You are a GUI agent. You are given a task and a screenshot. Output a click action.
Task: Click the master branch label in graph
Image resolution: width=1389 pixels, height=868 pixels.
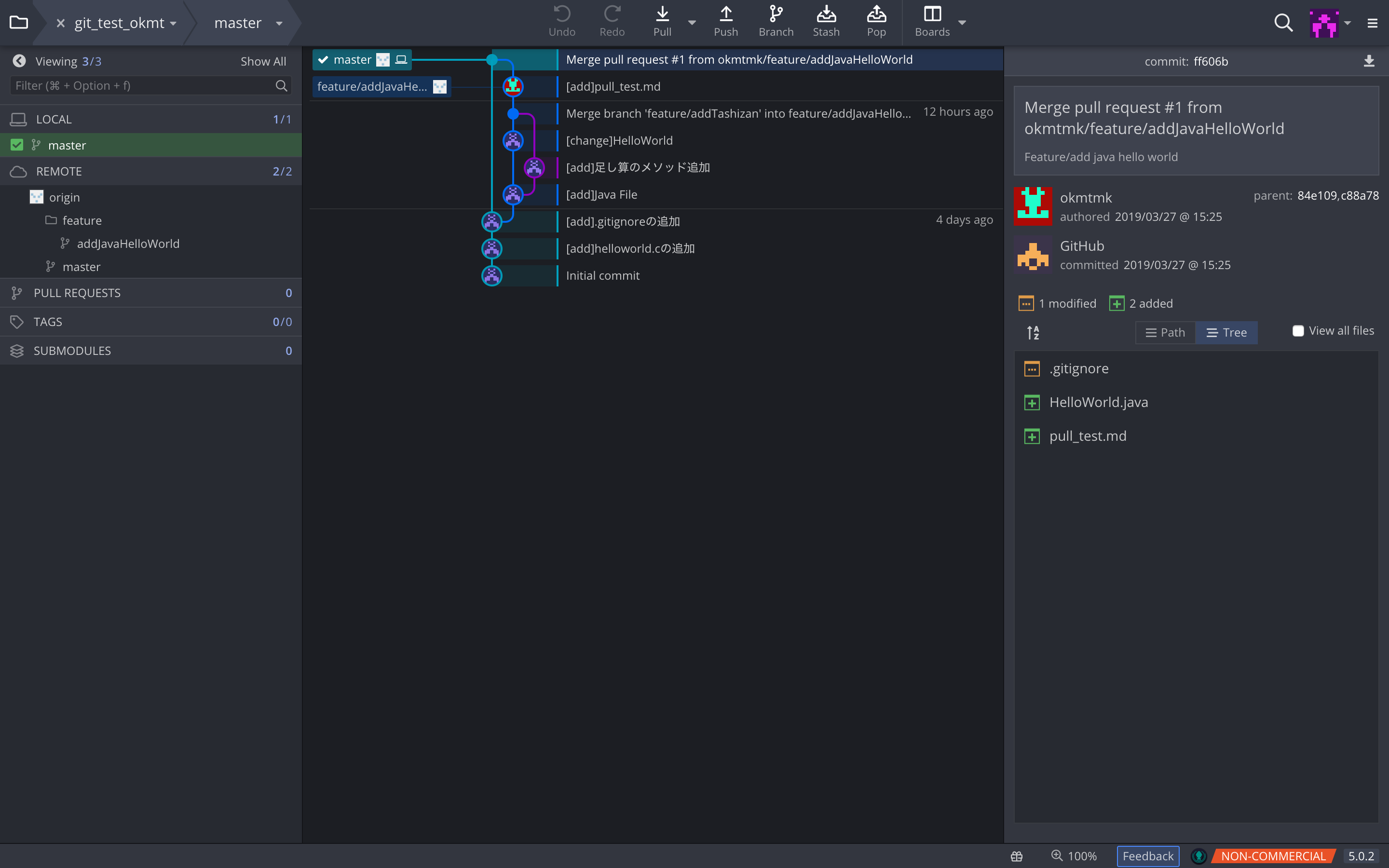[x=362, y=59]
